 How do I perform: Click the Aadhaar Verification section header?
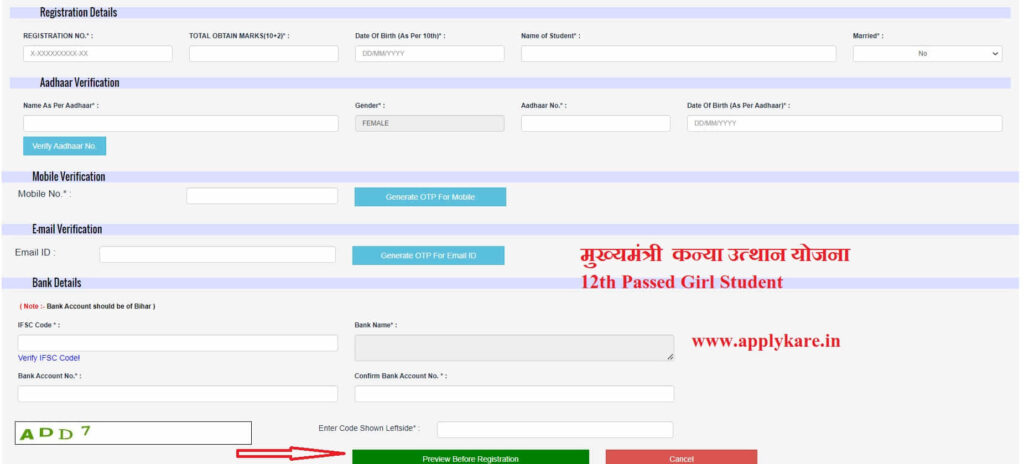(x=510, y=83)
